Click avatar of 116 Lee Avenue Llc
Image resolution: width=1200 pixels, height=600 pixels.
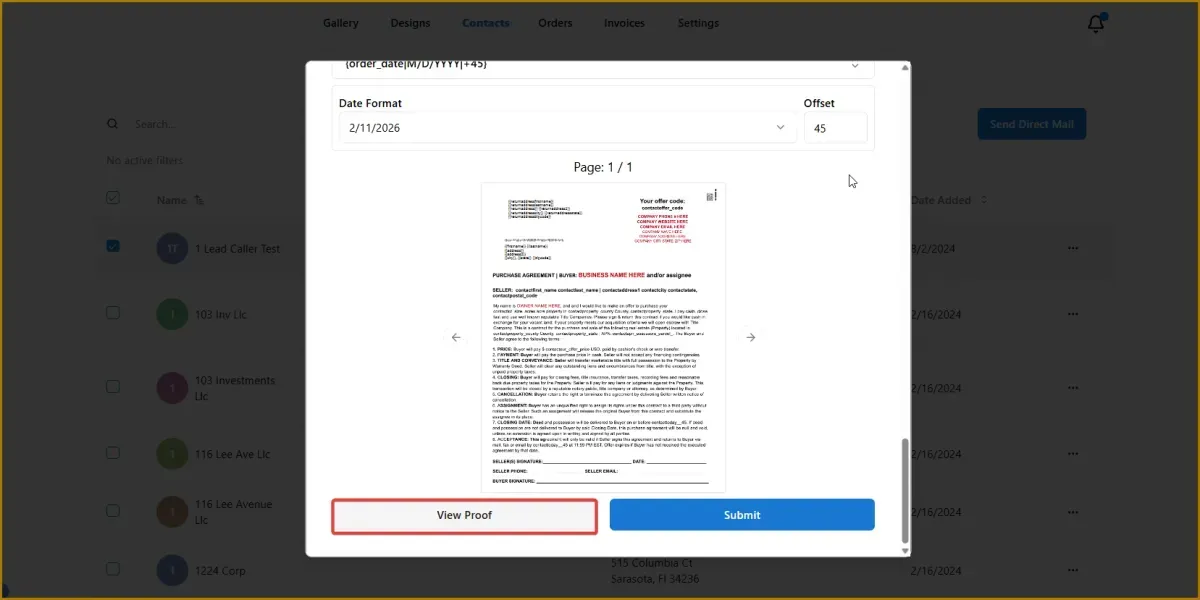(172, 512)
